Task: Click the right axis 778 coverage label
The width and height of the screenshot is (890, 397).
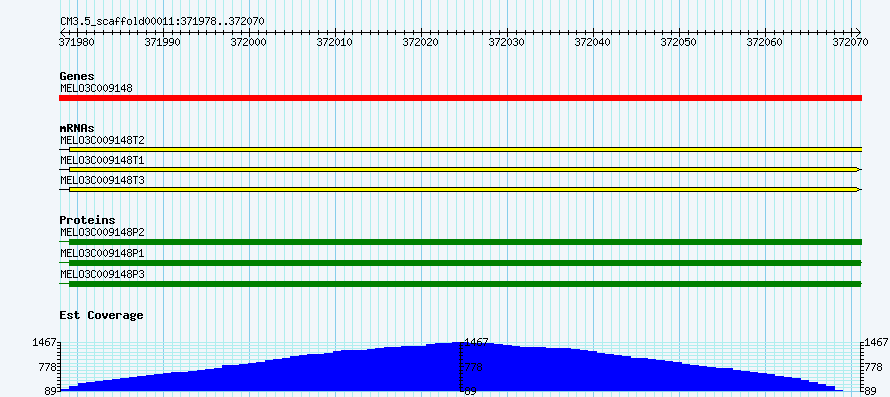Action: coord(875,367)
